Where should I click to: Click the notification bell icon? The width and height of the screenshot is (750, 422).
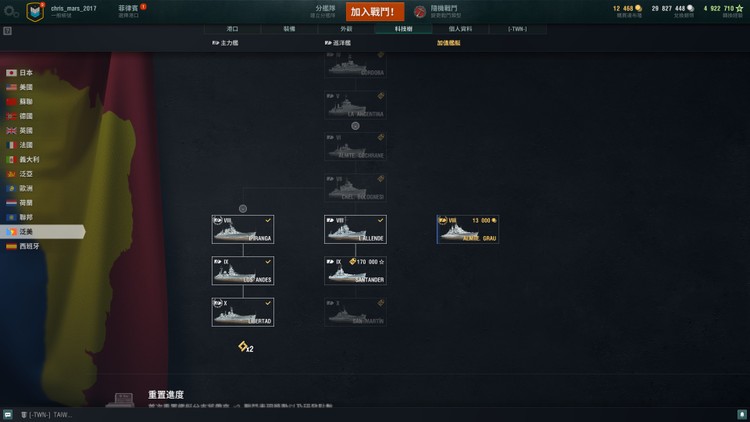click(742, 415)
